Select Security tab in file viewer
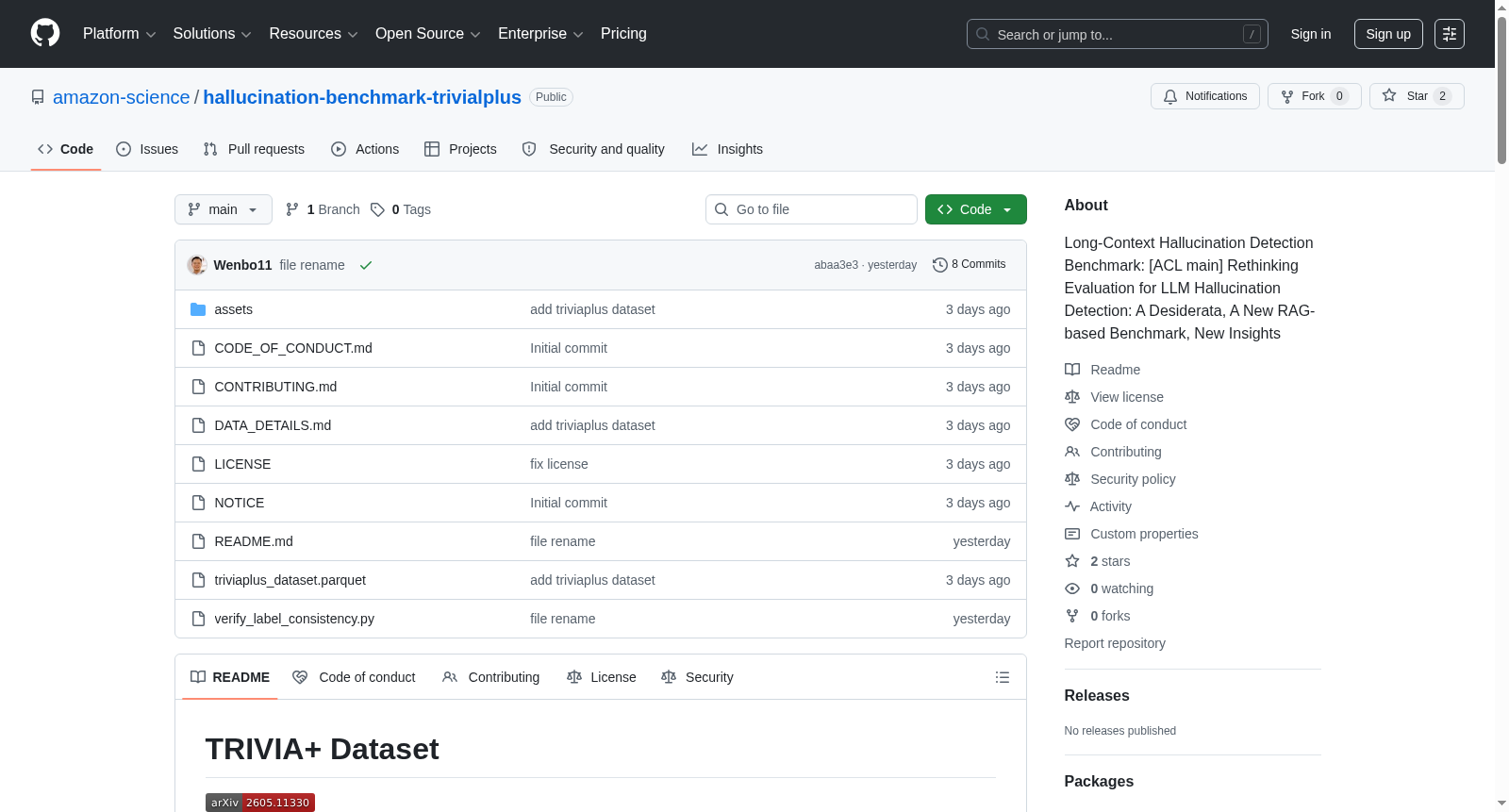This screenshot has width=1509, height=812. (697, 677)
